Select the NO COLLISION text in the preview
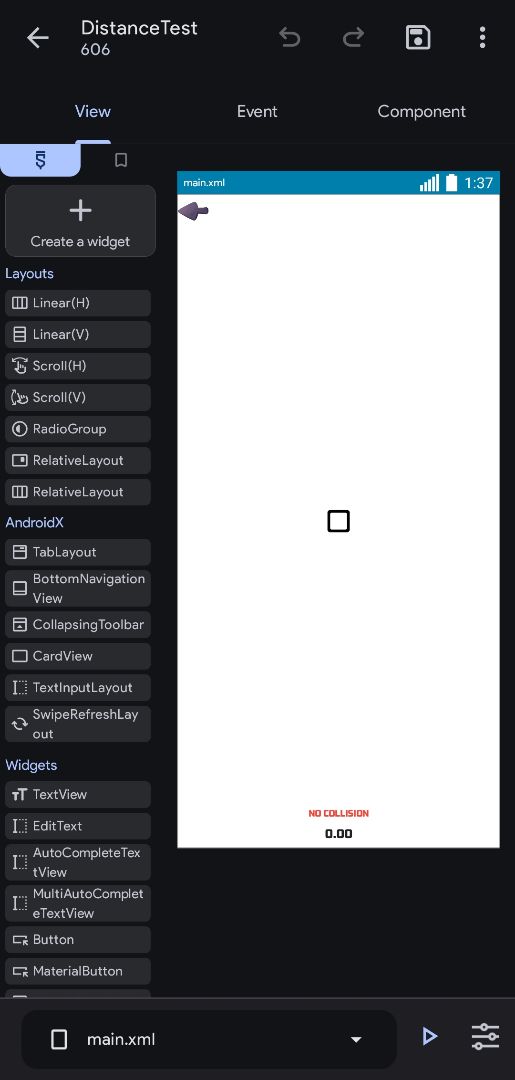 (338, 813)
